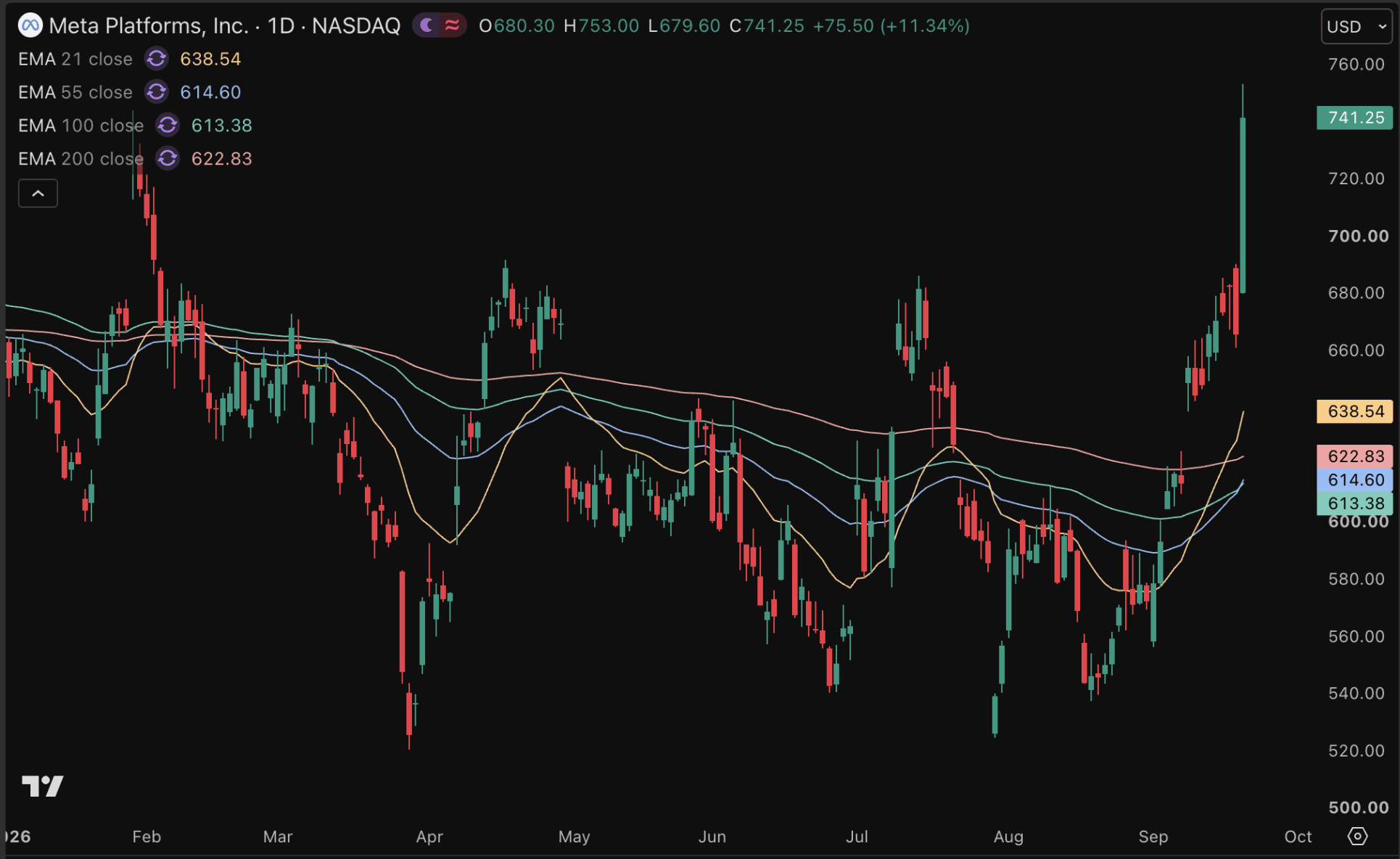Click the moon session icon in the header
The width and height of the screenshot is (1400, 859).
click(x=427, y=26)
